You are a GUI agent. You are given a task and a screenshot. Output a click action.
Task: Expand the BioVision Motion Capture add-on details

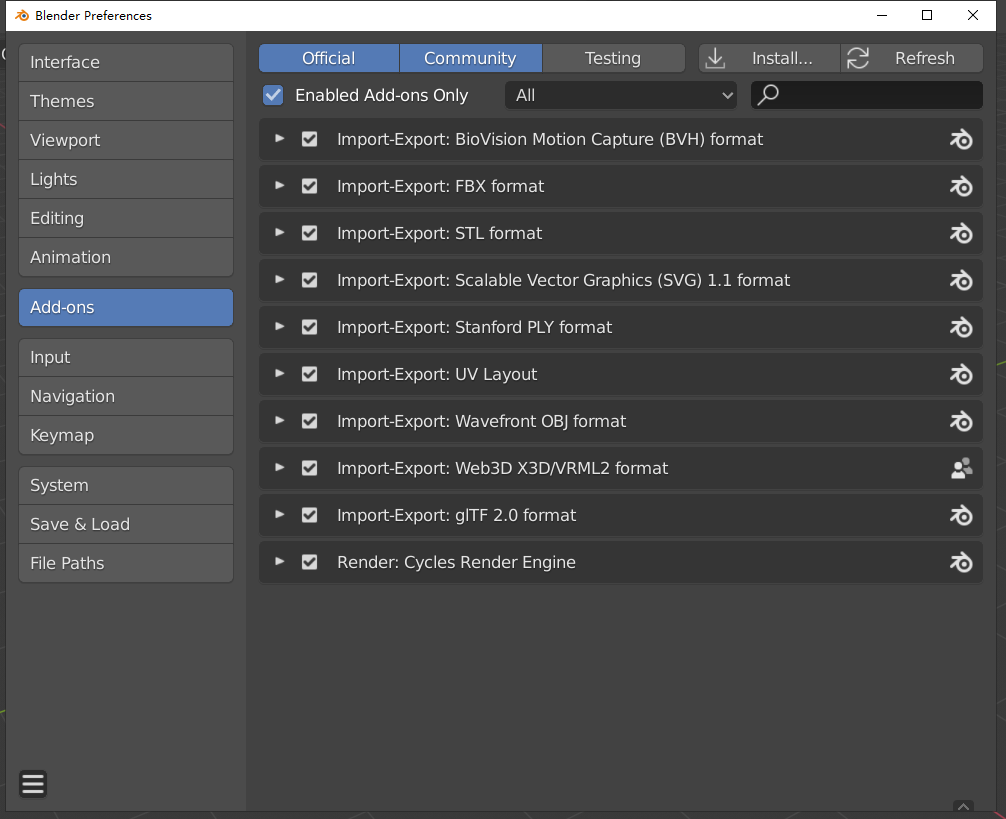click(280, 139)
